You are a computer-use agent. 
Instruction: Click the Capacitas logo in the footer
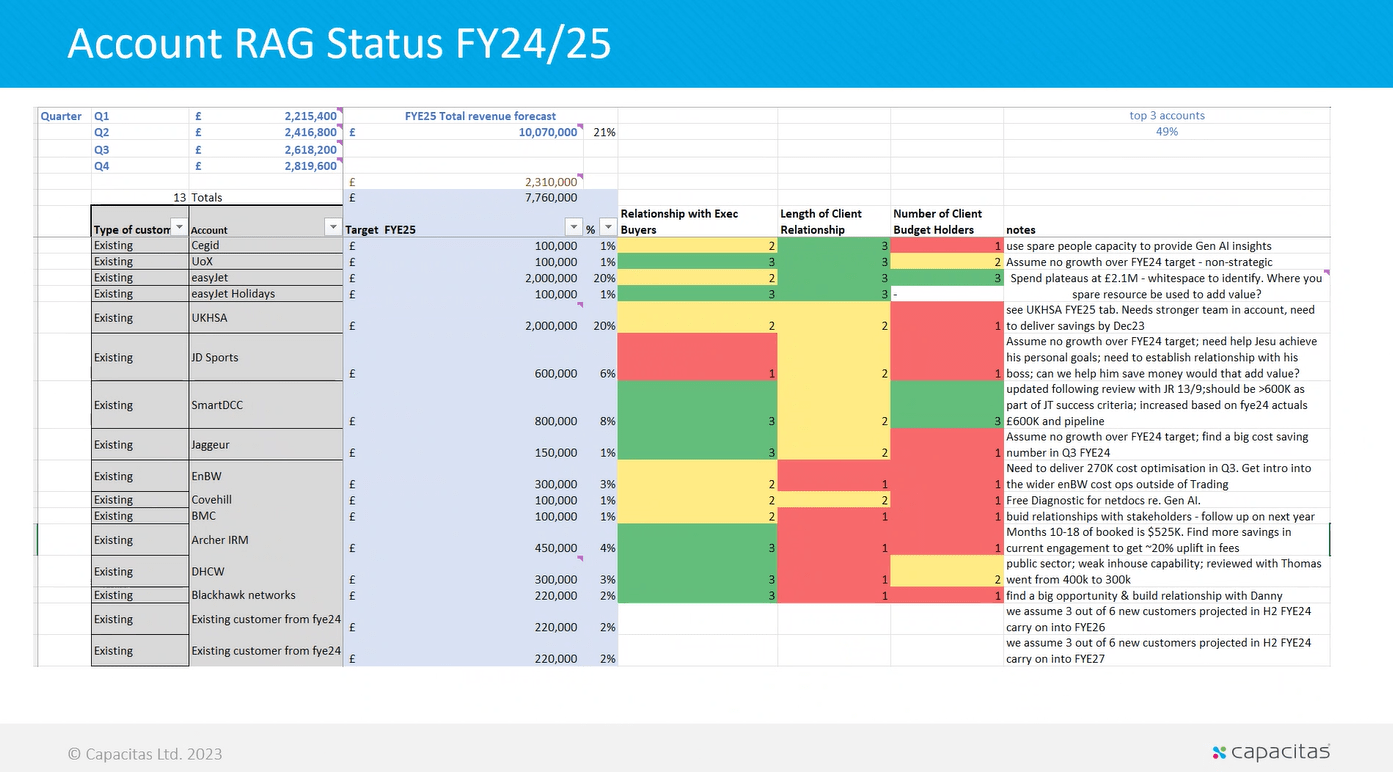click(x=1271, y=752)
